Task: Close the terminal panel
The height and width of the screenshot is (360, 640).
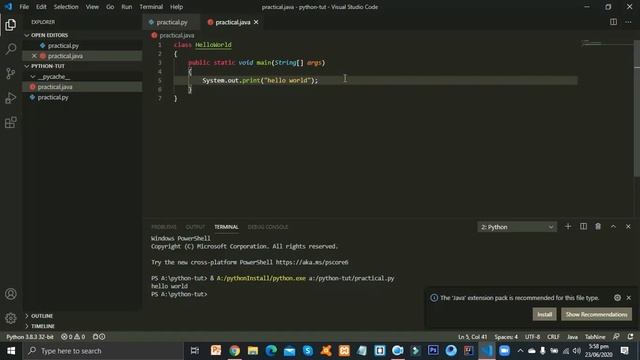Action: 628,227
